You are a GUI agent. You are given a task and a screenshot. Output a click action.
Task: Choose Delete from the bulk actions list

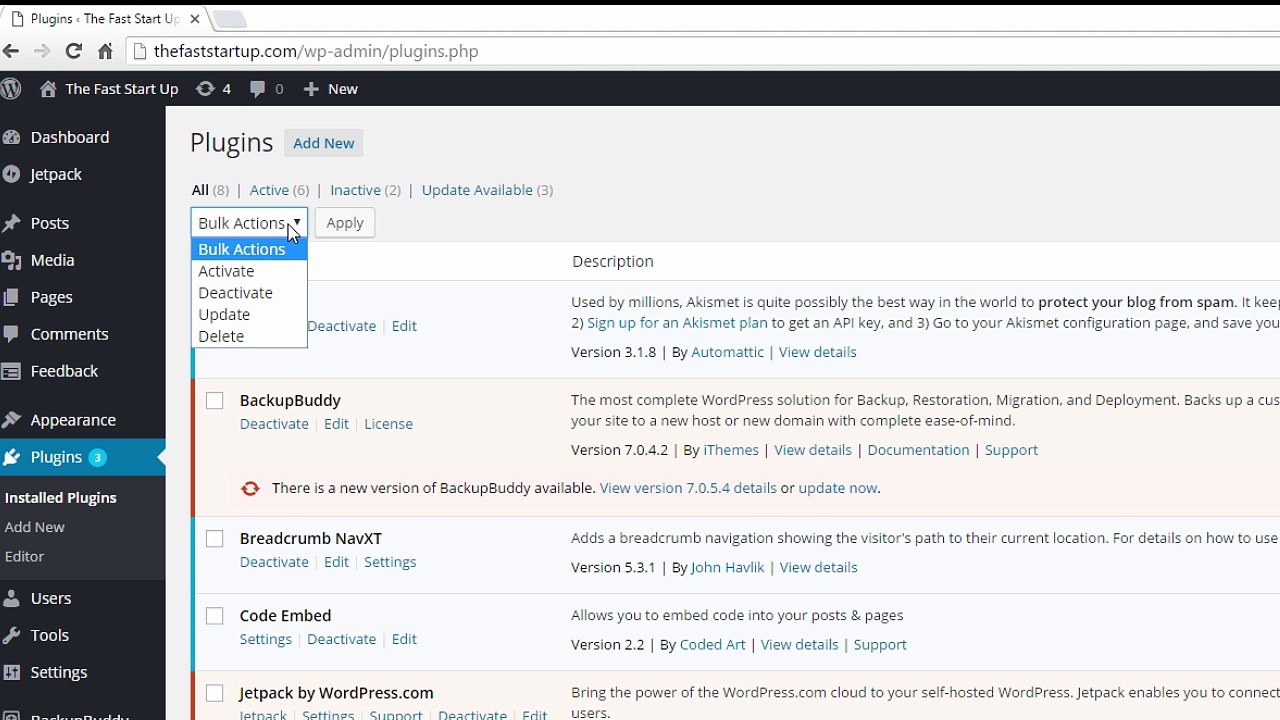click(x=249, y=337)
